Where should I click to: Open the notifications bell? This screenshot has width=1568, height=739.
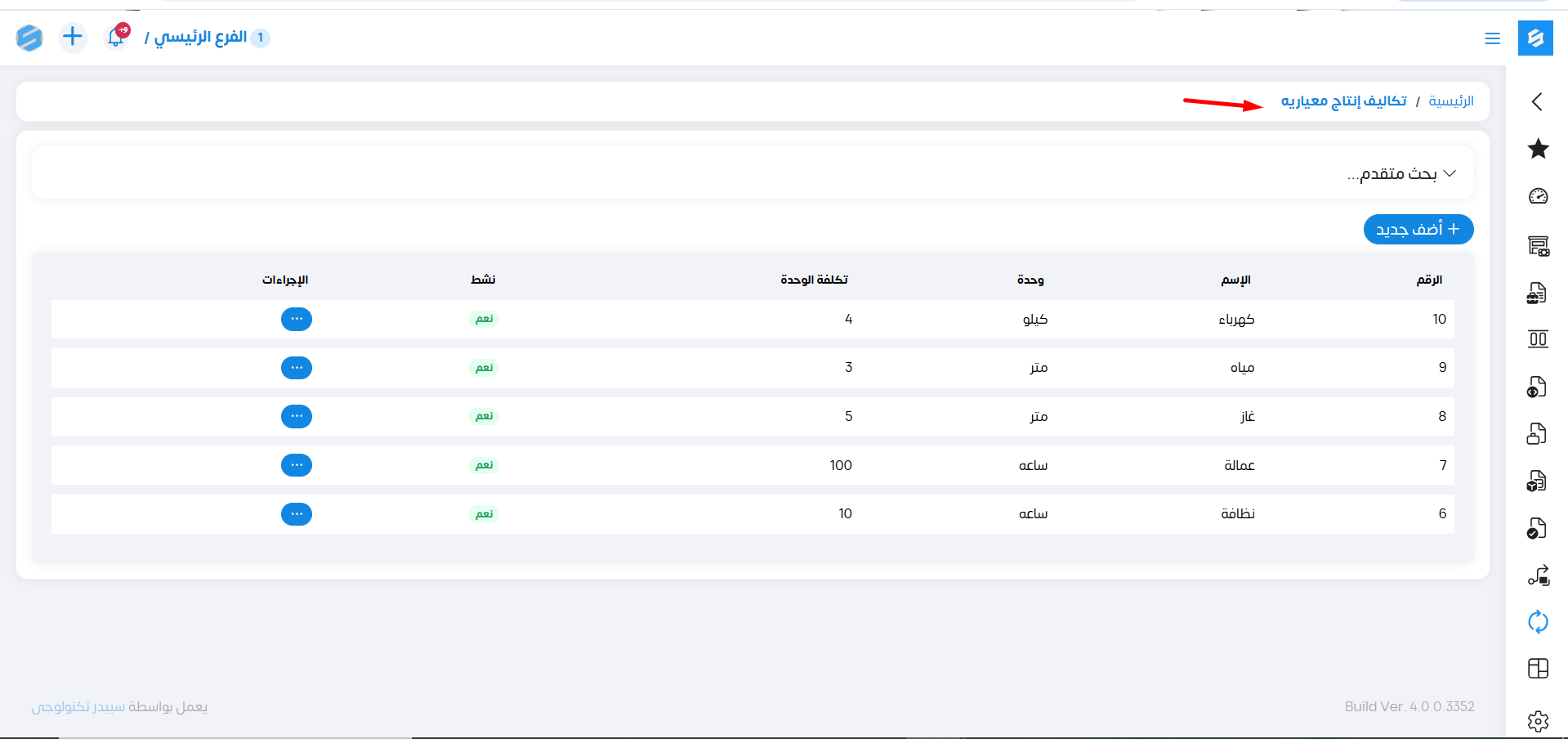coord(116,38)
